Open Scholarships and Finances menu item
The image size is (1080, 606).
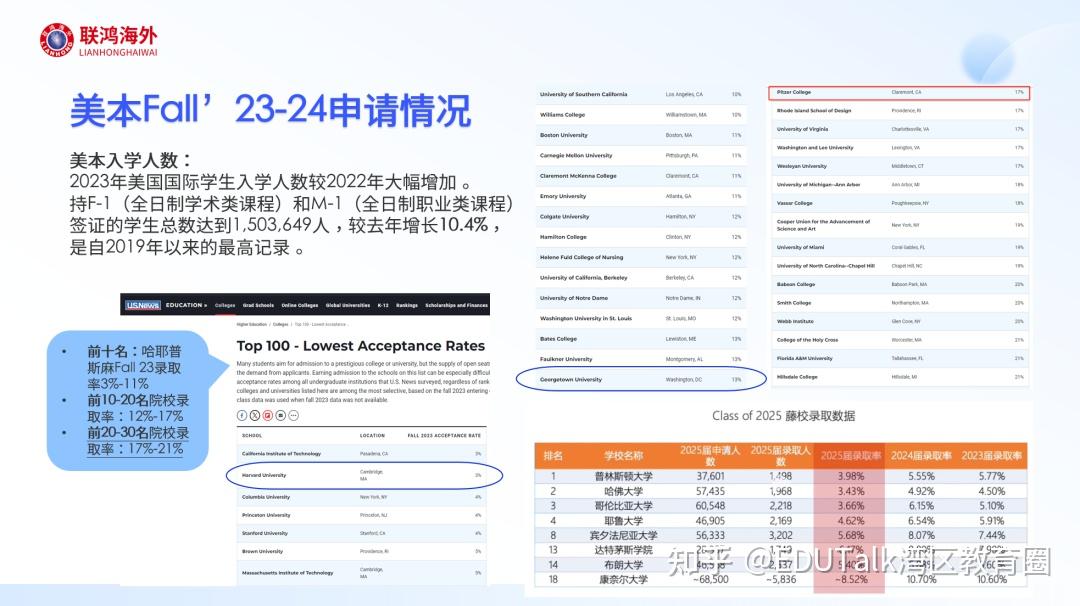pos(456,305)
